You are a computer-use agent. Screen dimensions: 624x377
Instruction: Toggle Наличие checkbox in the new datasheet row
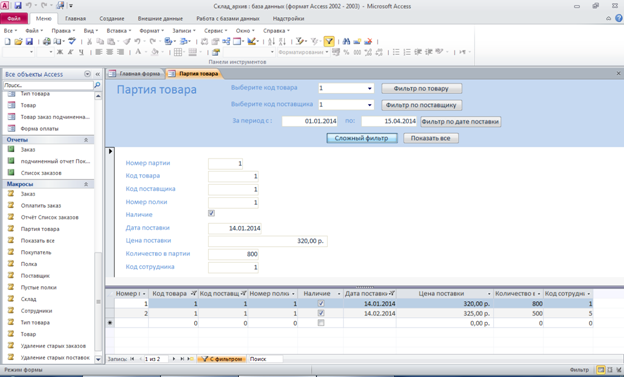(321, 323)
